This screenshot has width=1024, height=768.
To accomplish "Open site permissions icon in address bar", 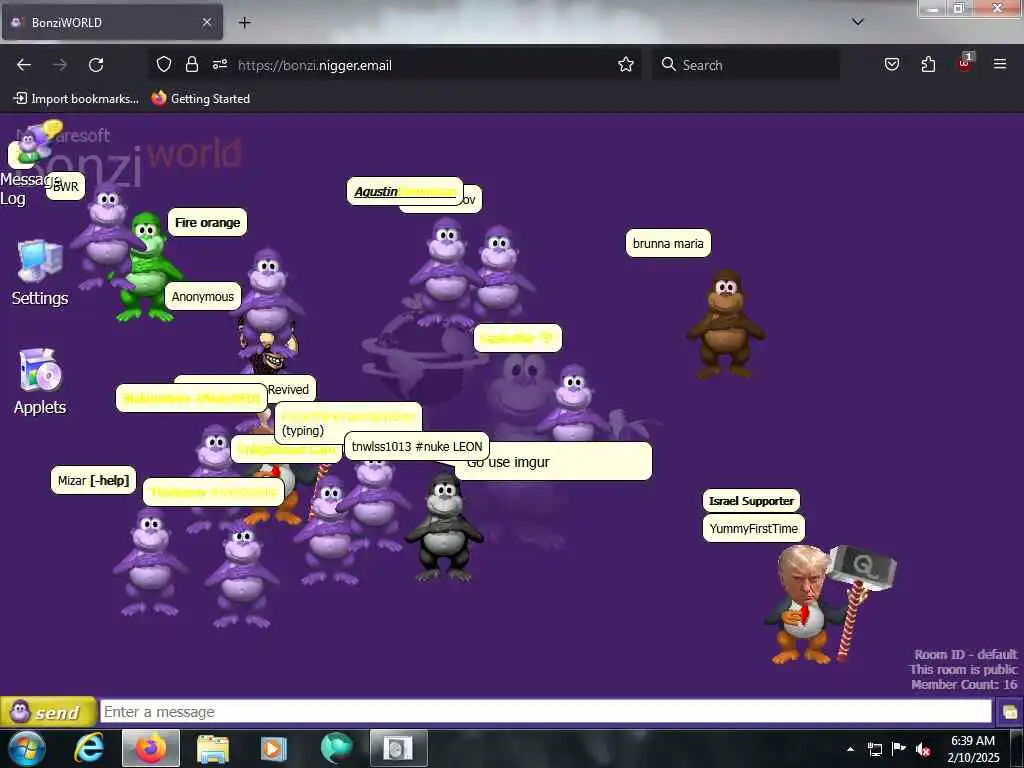I will pos(219,65).
